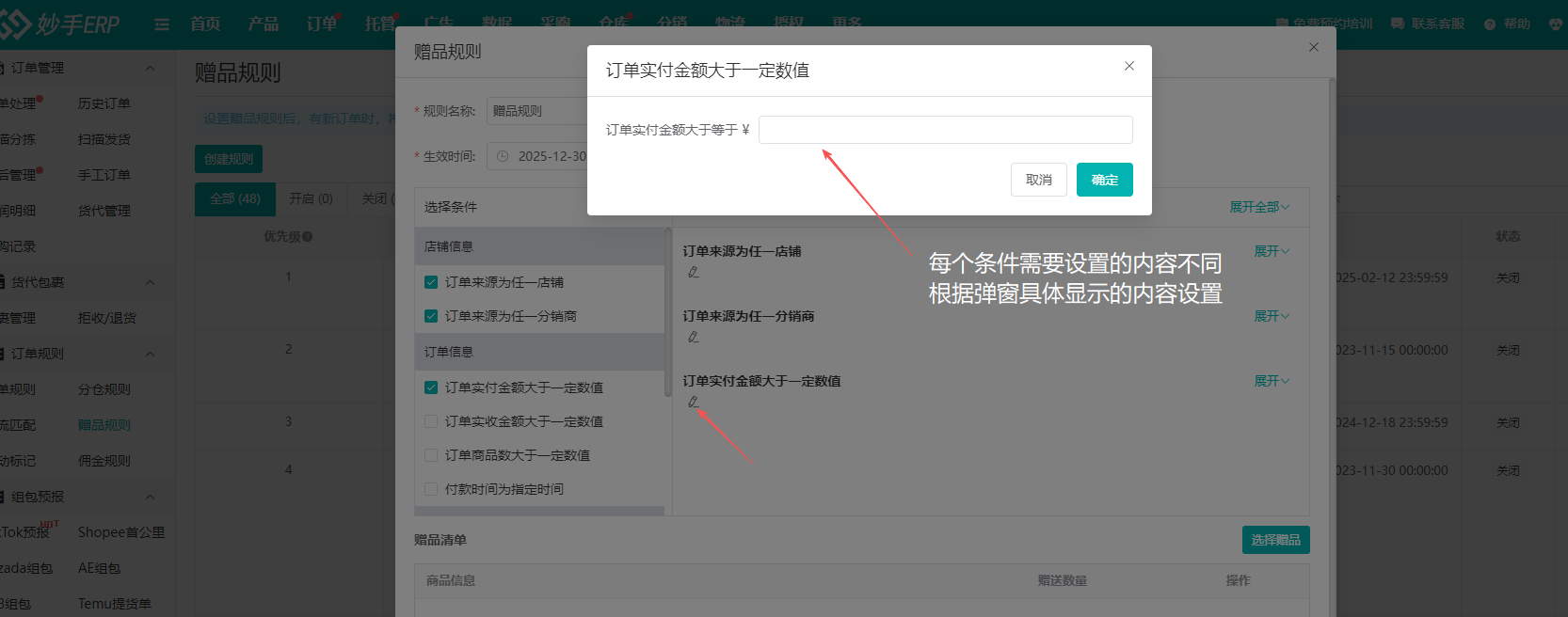Viewport: 1568px width, 617px height.
Task: Check 订单实收金额大于一定数值 checkbox
Action: tap(431, 421)
